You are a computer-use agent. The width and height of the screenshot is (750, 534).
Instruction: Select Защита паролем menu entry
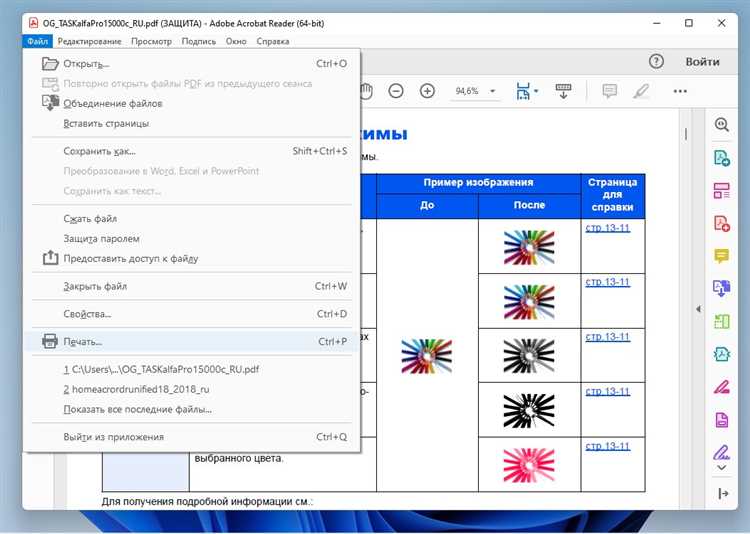(x=191, y=238)
